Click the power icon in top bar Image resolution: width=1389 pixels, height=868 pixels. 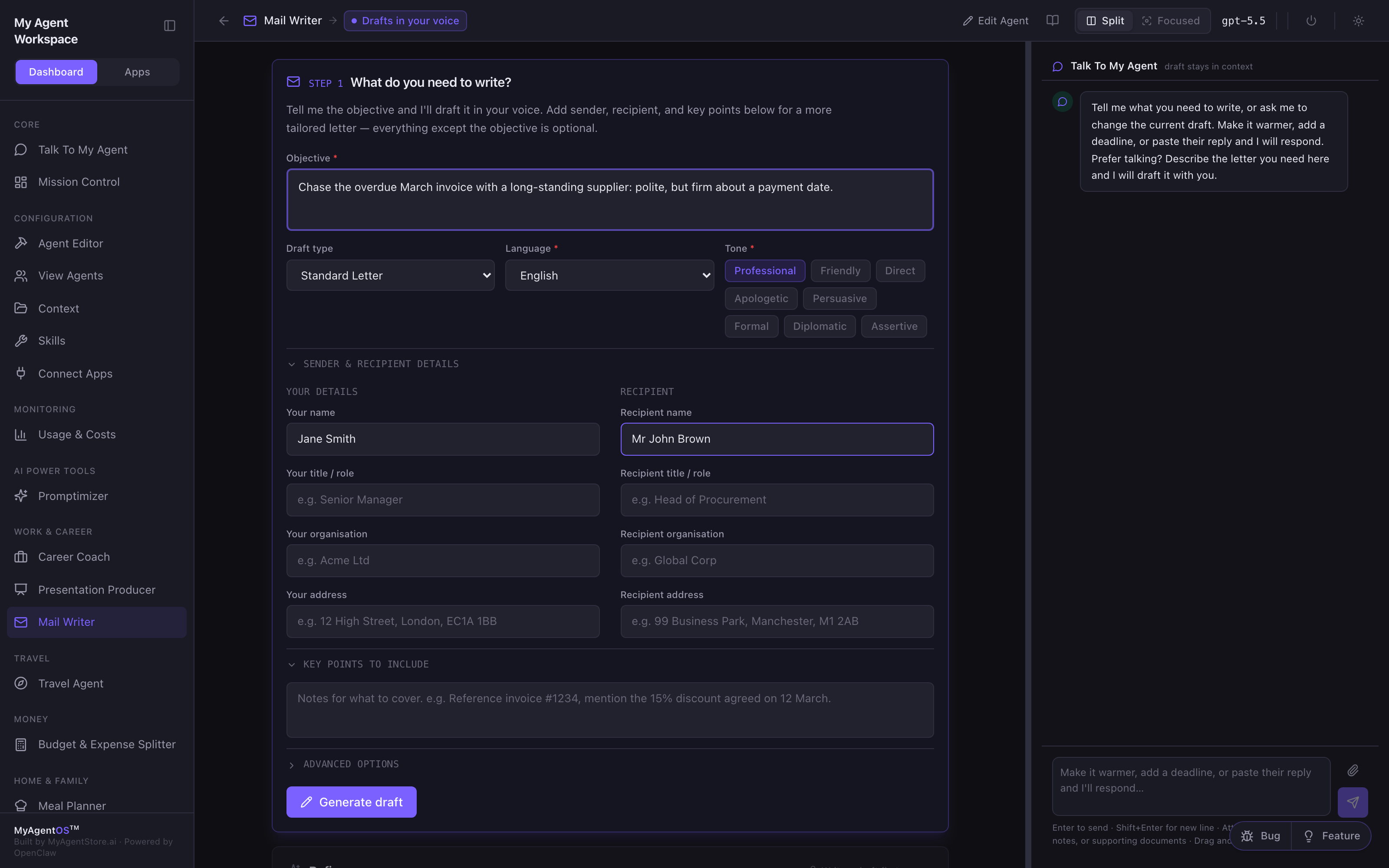1311,21
